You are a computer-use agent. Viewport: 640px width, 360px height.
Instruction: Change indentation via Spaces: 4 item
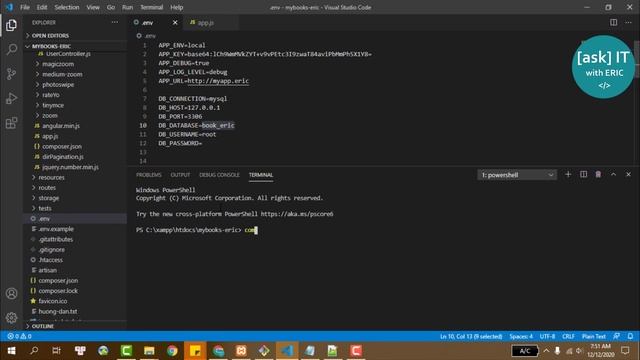coord(521,336)
